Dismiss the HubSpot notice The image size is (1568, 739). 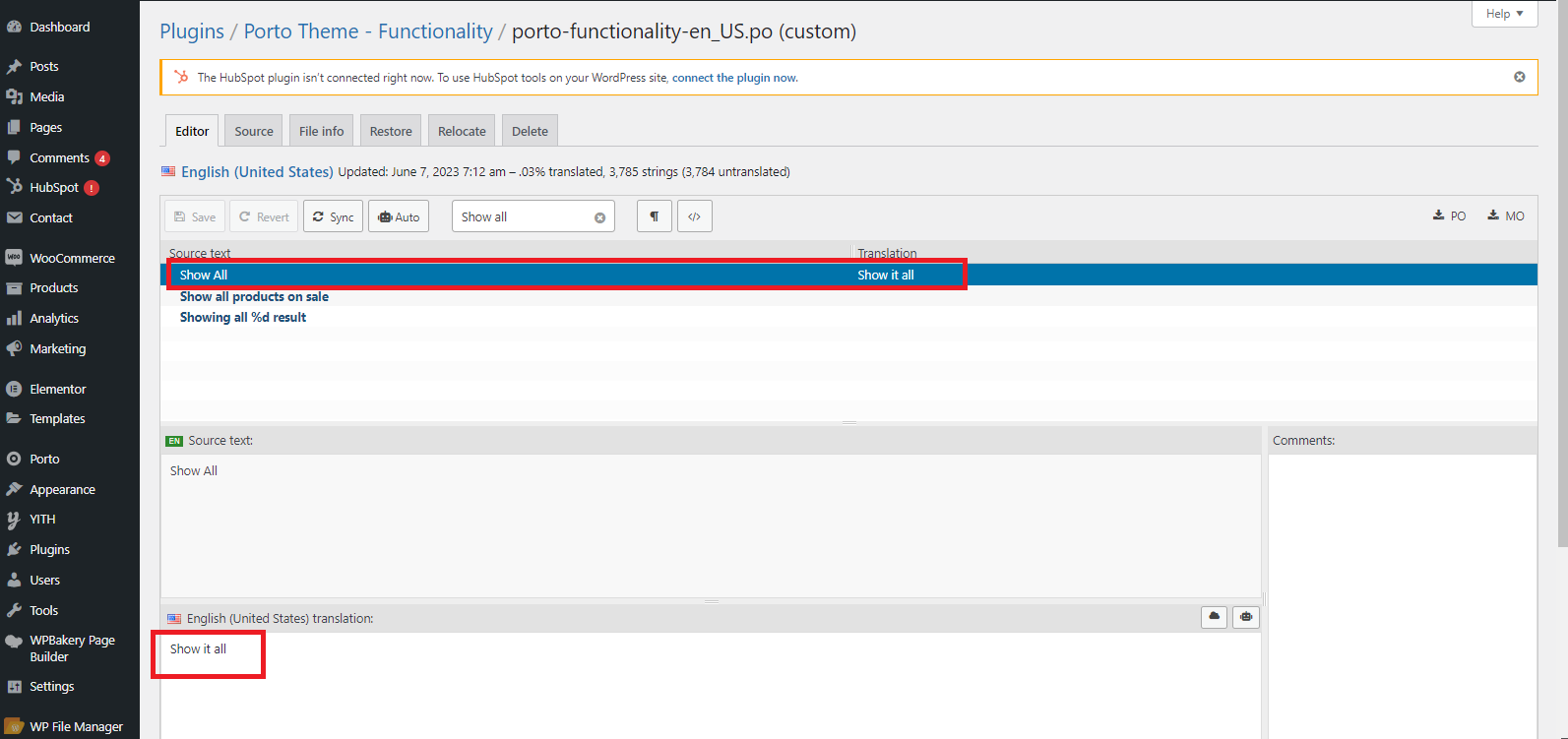coord(1519,77)
